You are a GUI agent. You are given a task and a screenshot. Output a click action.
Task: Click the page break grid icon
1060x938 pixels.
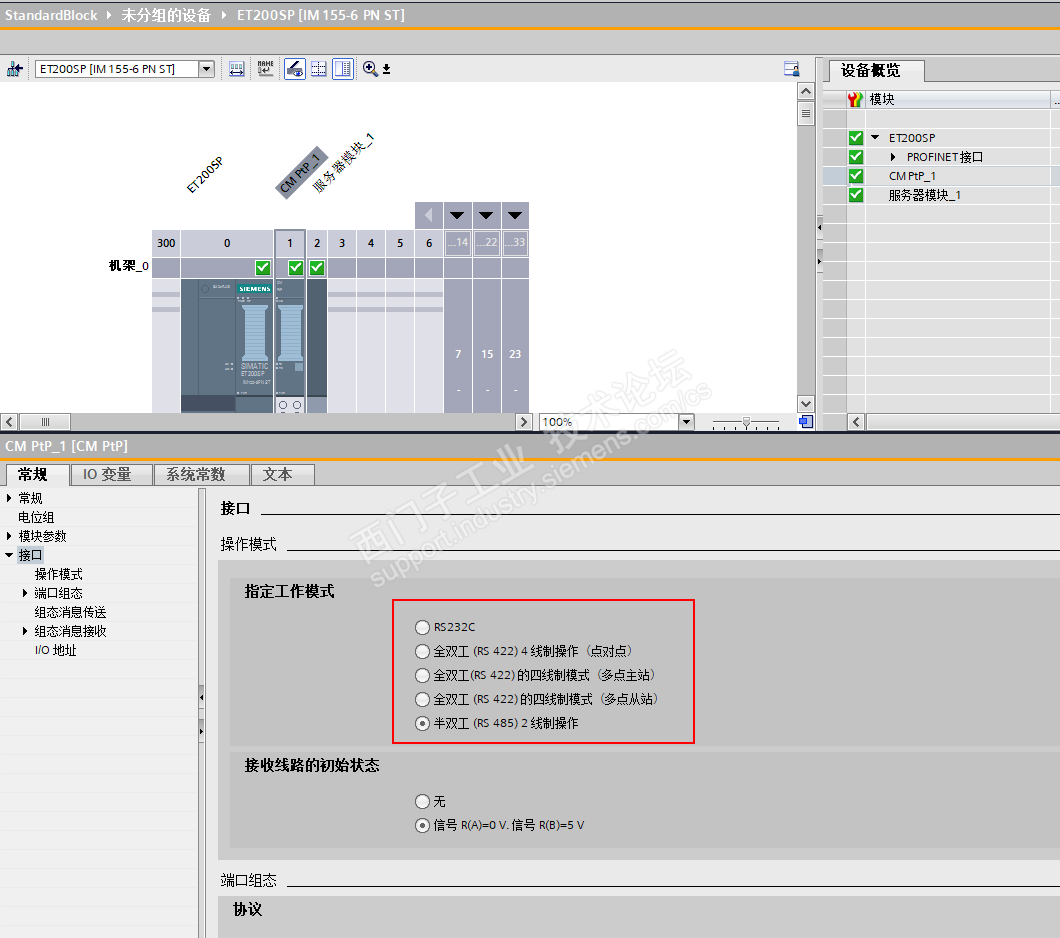click(x=318, y=69)
